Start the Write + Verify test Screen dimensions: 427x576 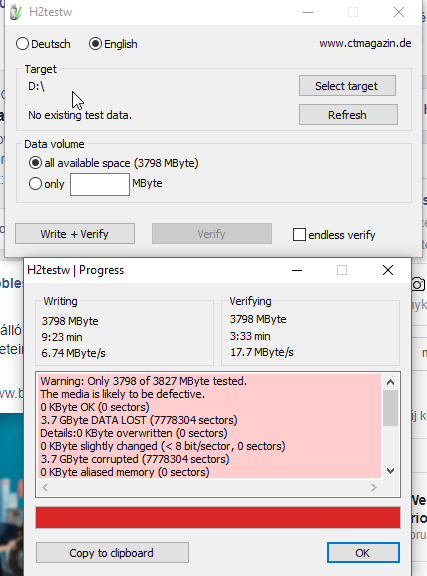[75, 234]
